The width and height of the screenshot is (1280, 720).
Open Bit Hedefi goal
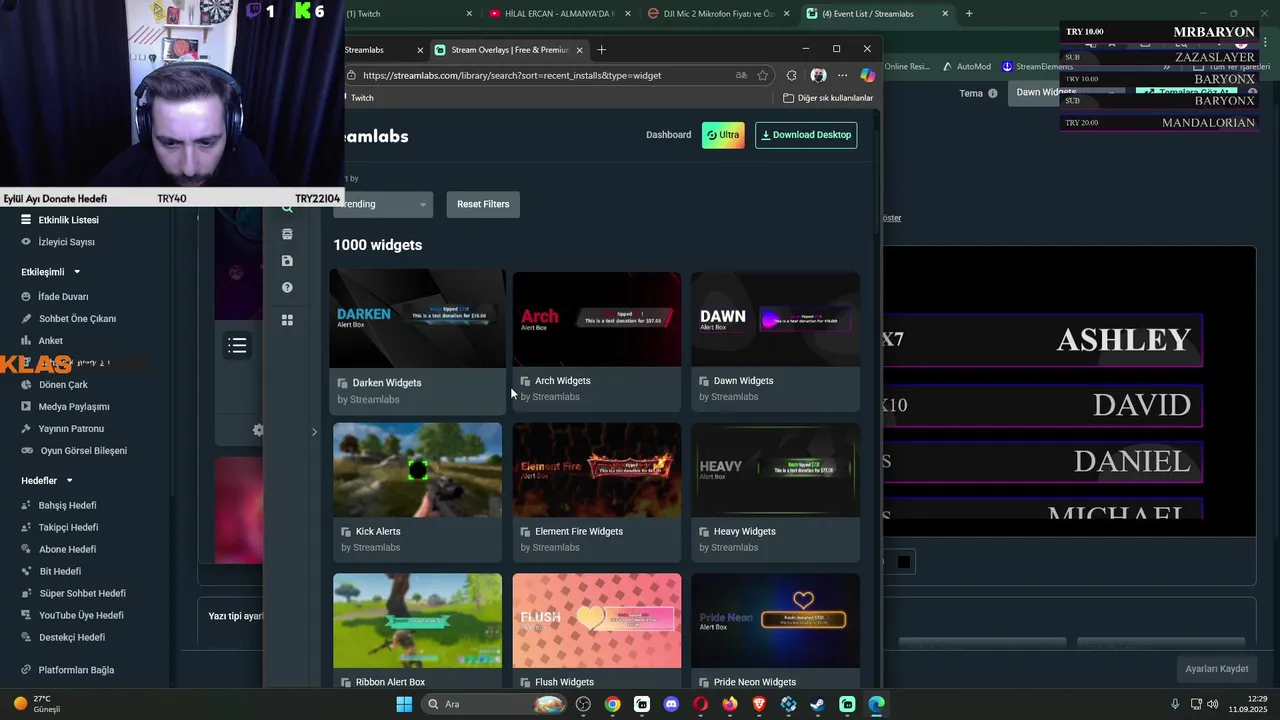pos(51,572)
